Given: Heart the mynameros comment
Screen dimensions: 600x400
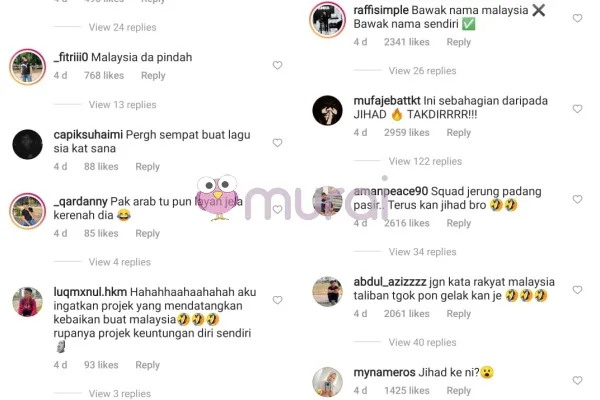Looking at the screenshot, I should 577,380.
